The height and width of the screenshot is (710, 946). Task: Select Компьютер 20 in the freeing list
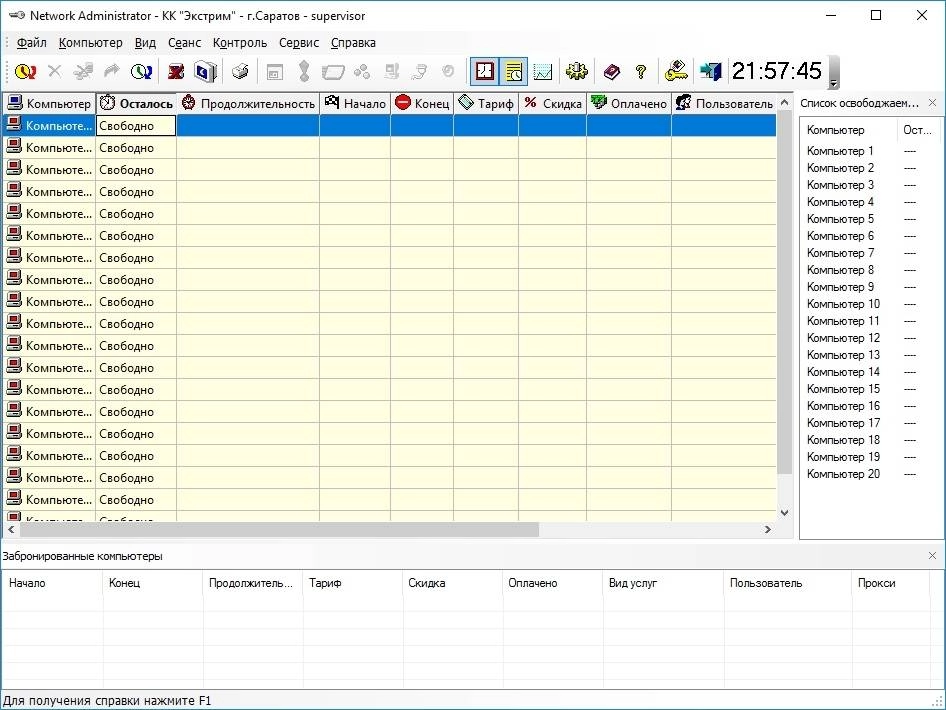point(843,474)
